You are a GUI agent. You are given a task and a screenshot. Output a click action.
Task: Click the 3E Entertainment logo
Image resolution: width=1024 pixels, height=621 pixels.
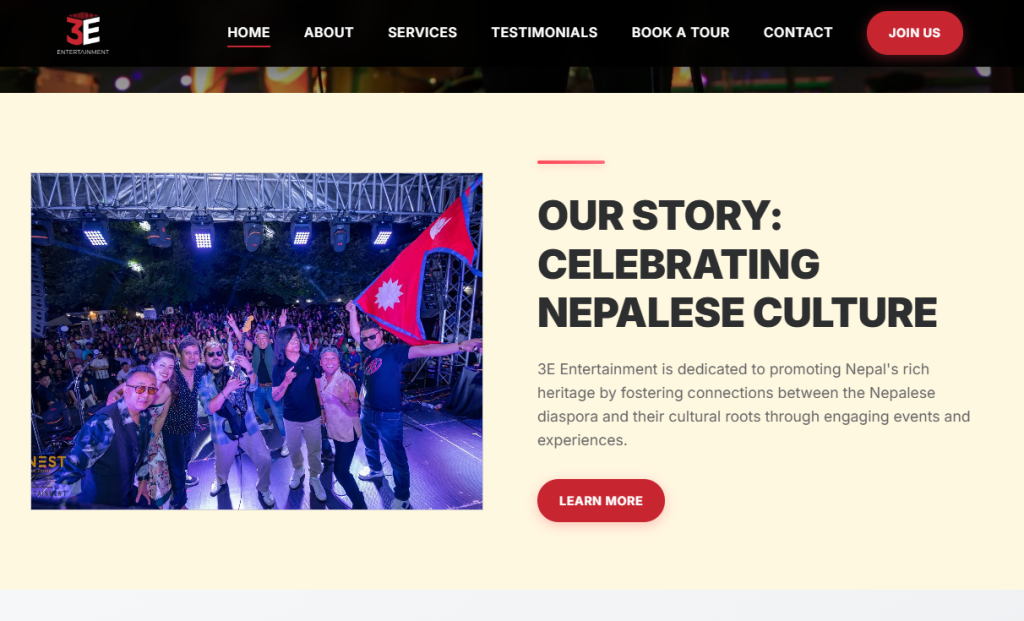coord(83,33)
